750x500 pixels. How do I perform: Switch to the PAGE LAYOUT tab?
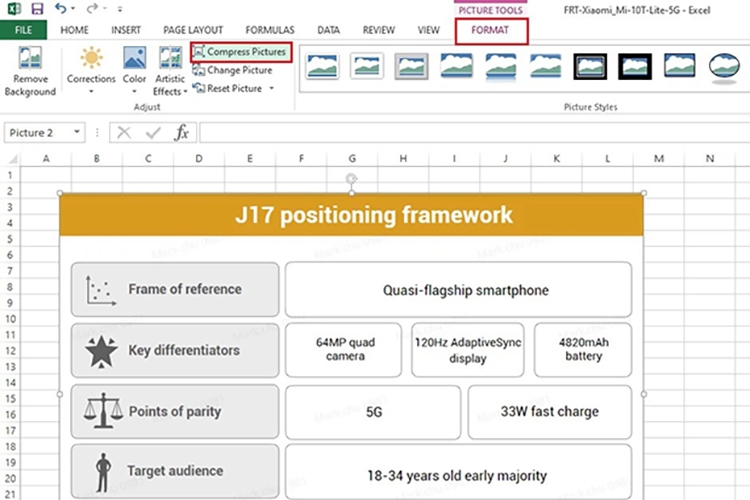click(x=193, y=30)
